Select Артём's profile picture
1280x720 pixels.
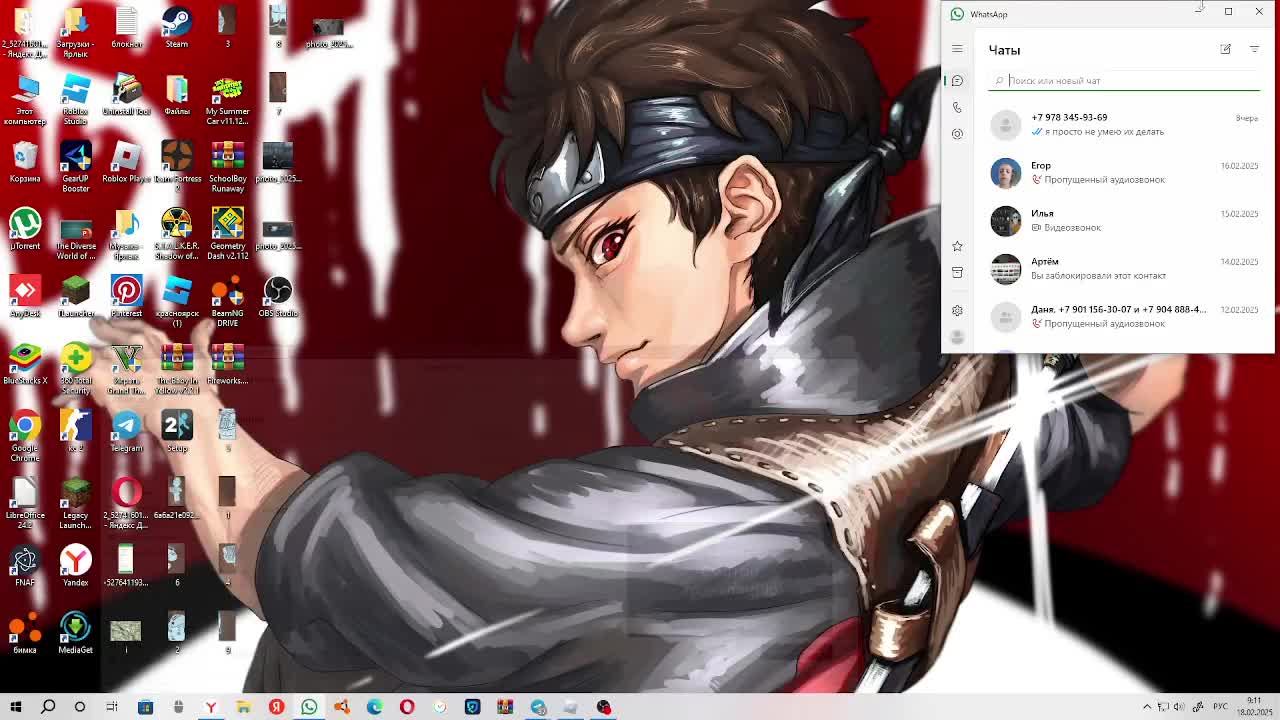tap(1005, 269)
